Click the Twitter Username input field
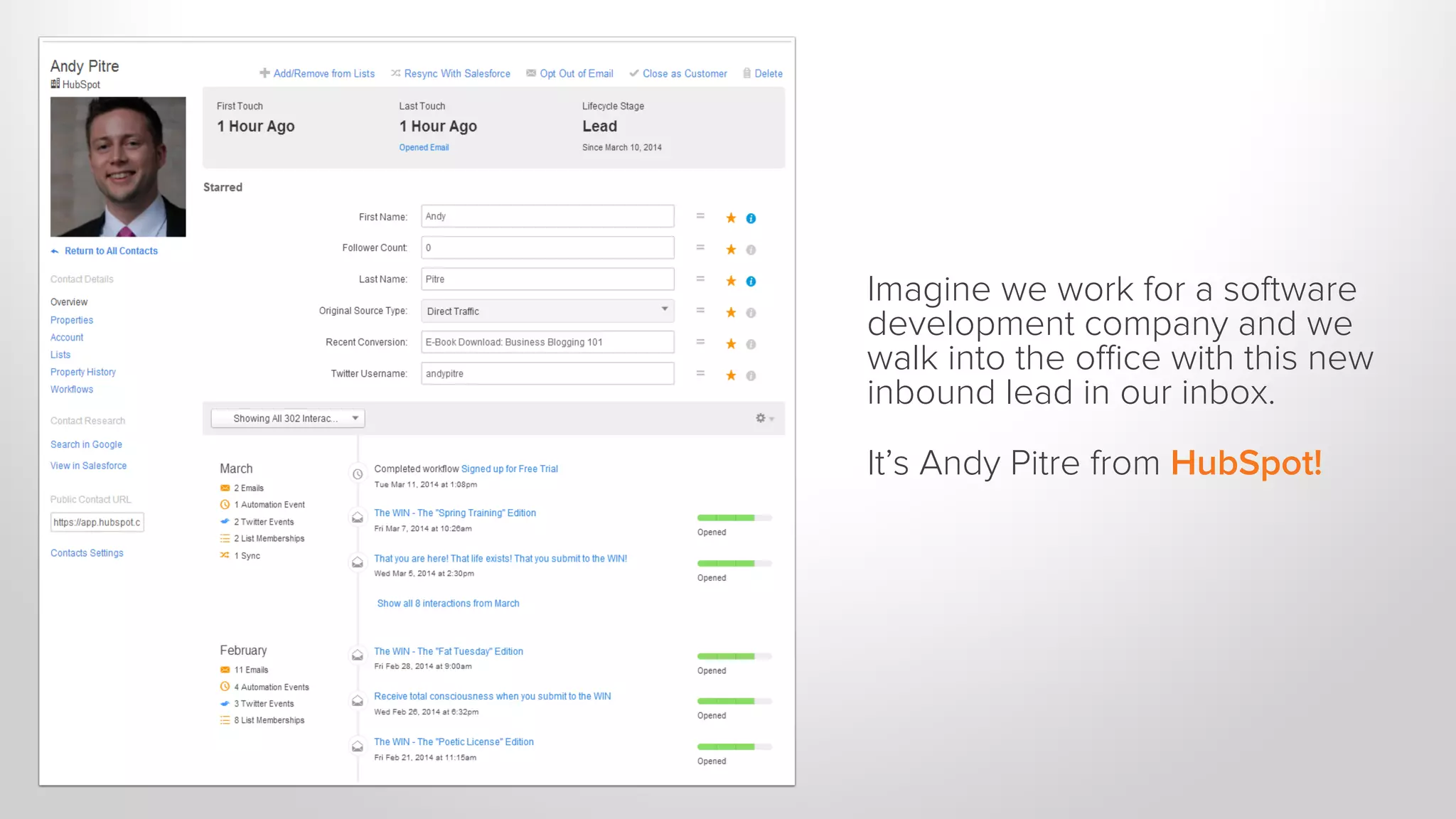 coord(547,373)
